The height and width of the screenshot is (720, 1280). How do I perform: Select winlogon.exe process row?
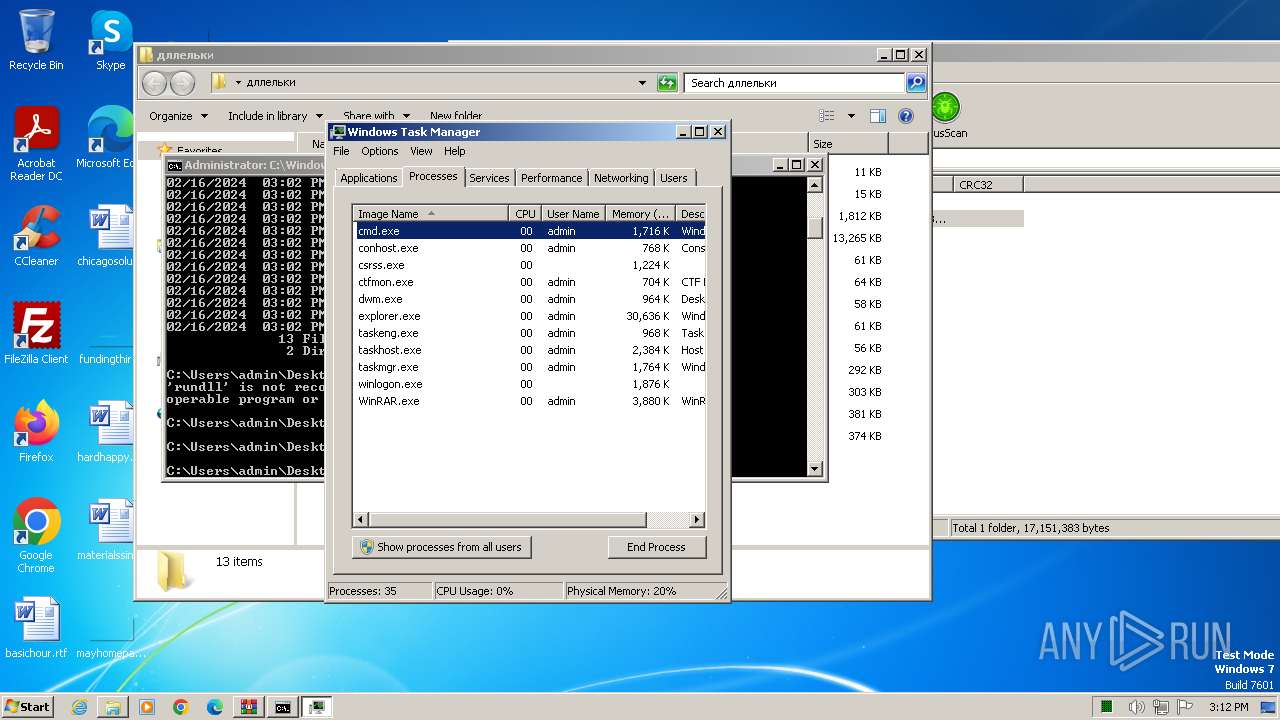coord(530,384)
